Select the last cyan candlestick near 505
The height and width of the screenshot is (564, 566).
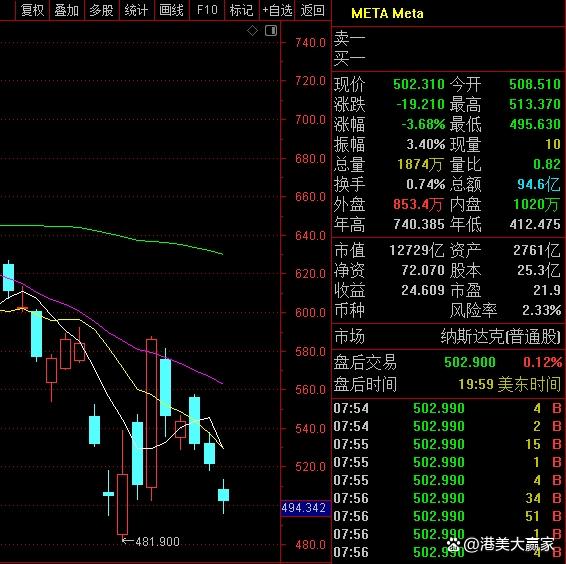click(x=223, y=495)
